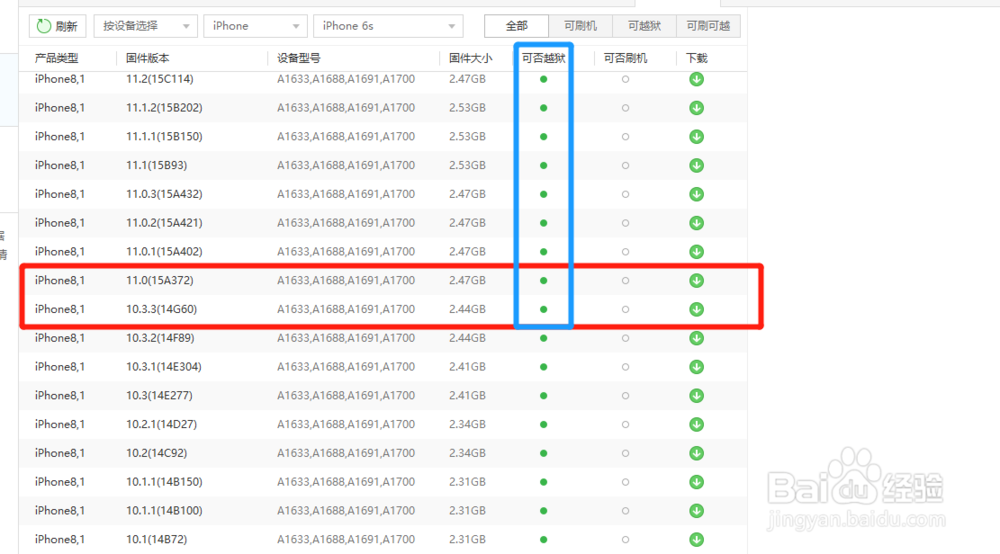Download firmware 11.0.3(15A432)

[x=696, y=194]
